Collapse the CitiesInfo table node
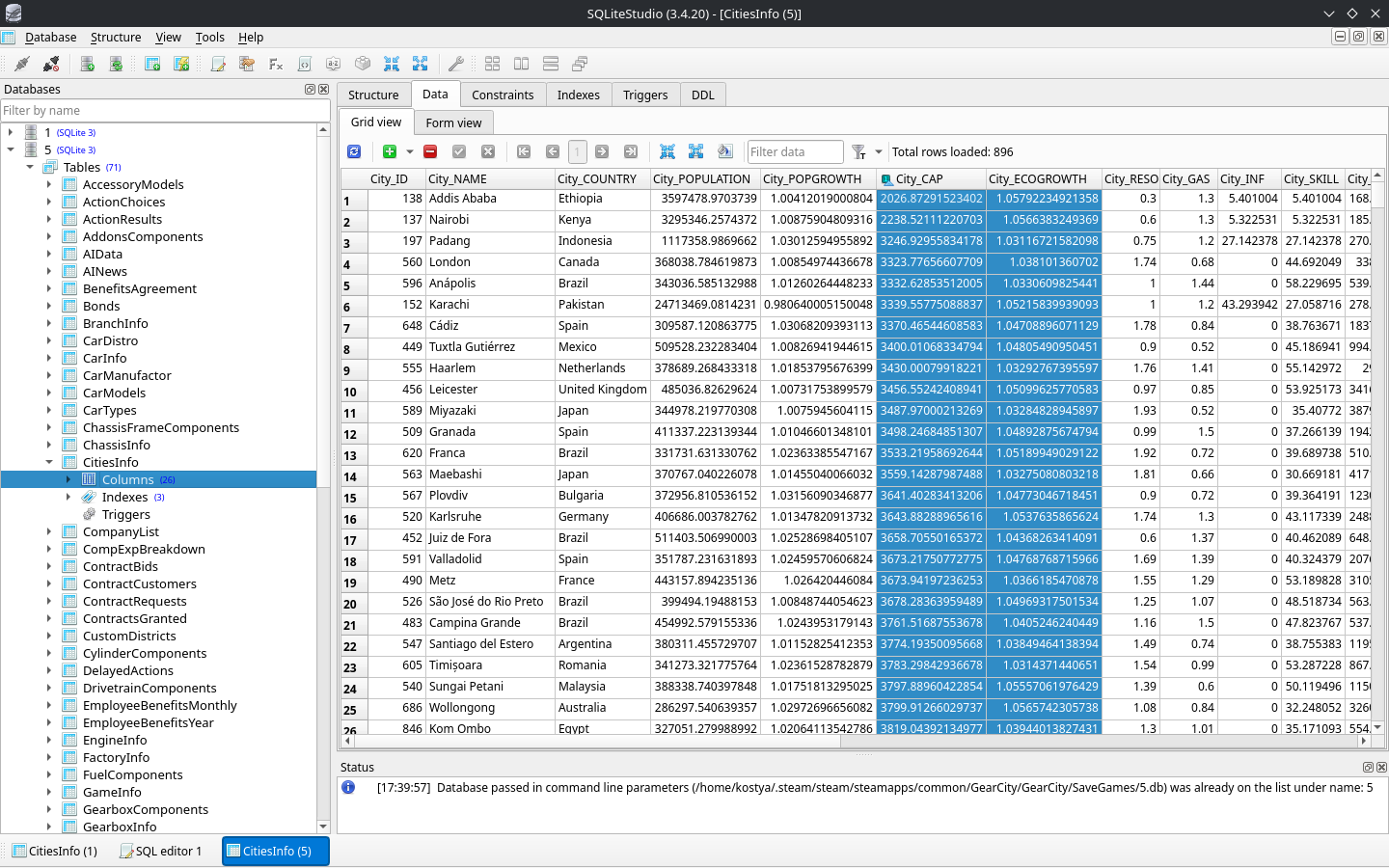 pyautogui.click(x=49, y=462)
